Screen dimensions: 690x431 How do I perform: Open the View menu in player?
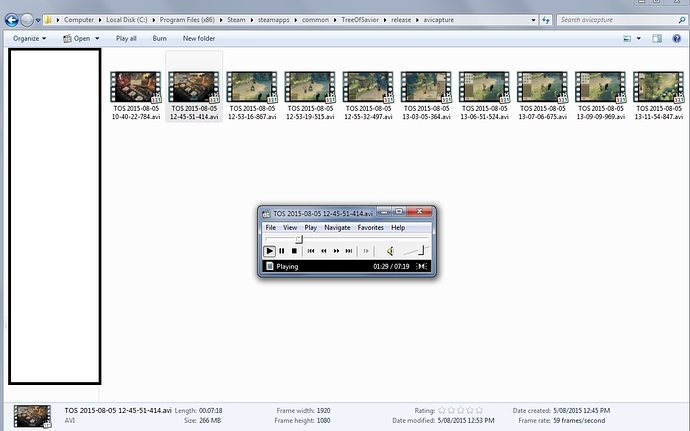click(x=289, y=228)
